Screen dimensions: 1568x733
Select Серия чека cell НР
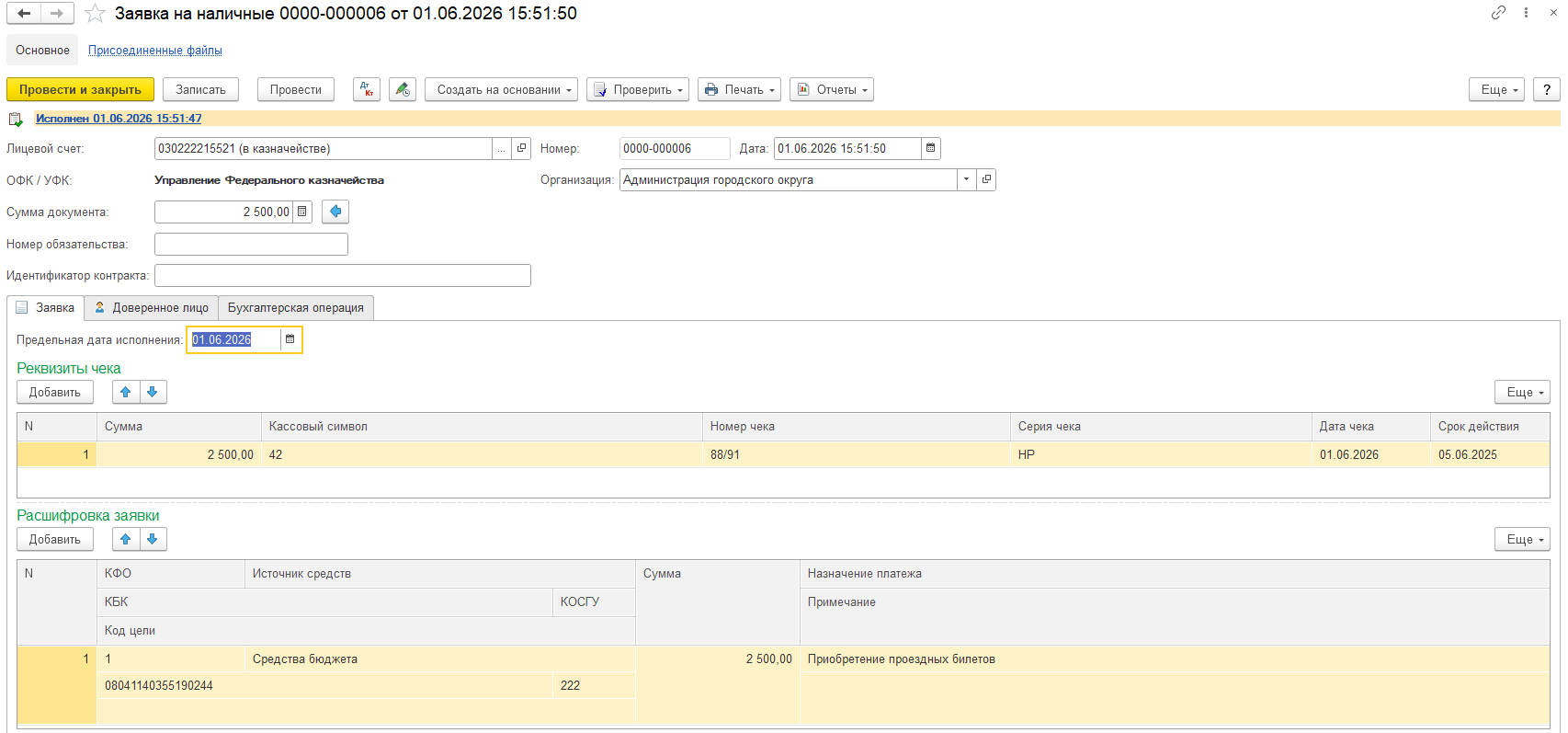1161,454
